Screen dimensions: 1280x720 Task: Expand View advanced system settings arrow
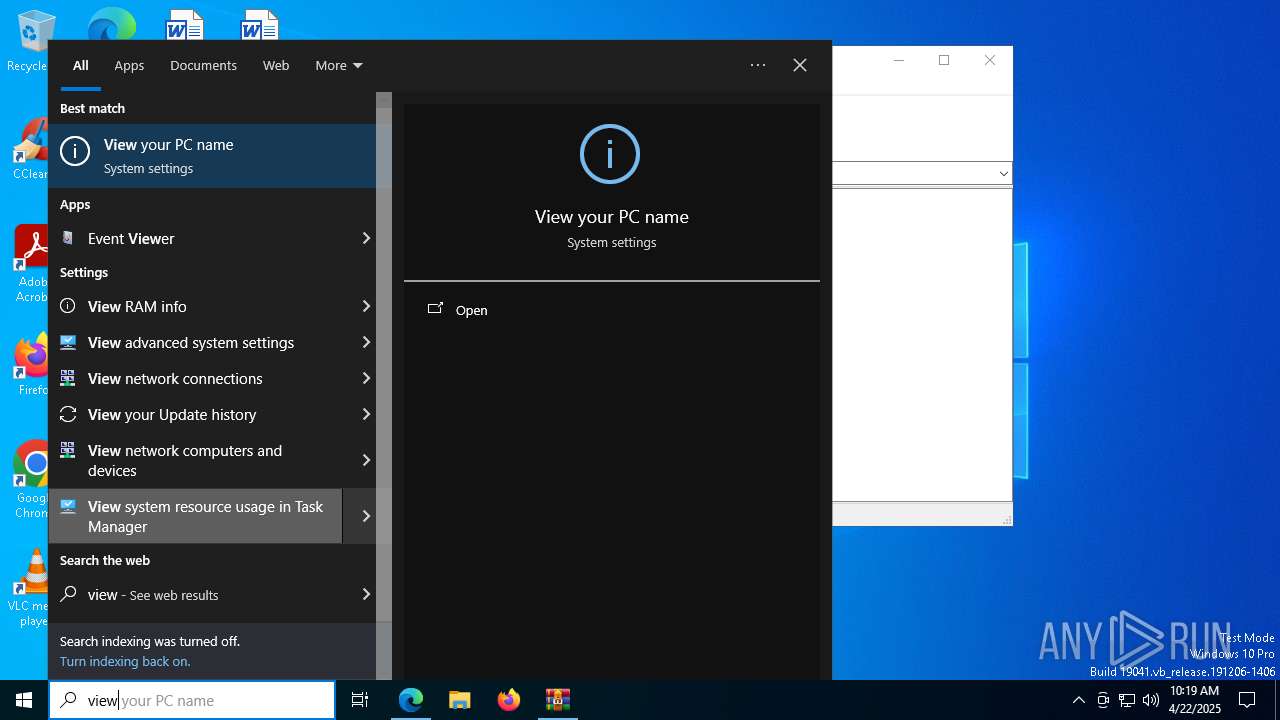click(366, 342)
